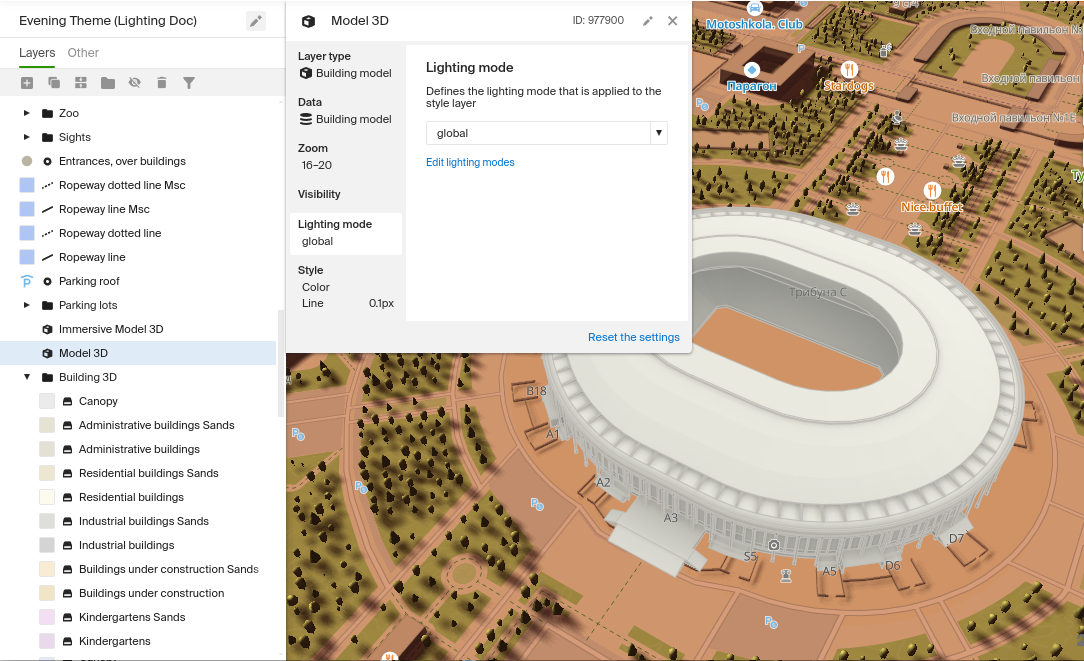Screen dimensions: 1084x661
Task: Toggle layer visibility with crossed-eye icon
Action: 135,83
